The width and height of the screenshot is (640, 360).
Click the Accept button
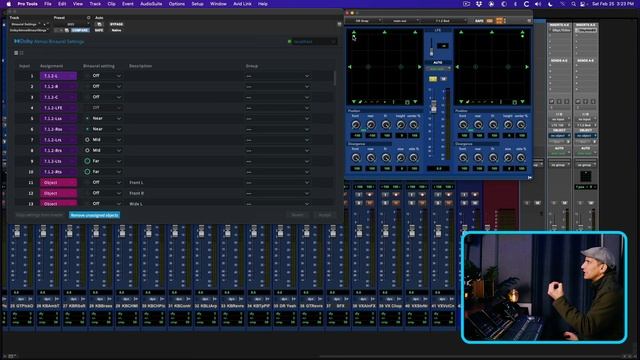(325, 215)
